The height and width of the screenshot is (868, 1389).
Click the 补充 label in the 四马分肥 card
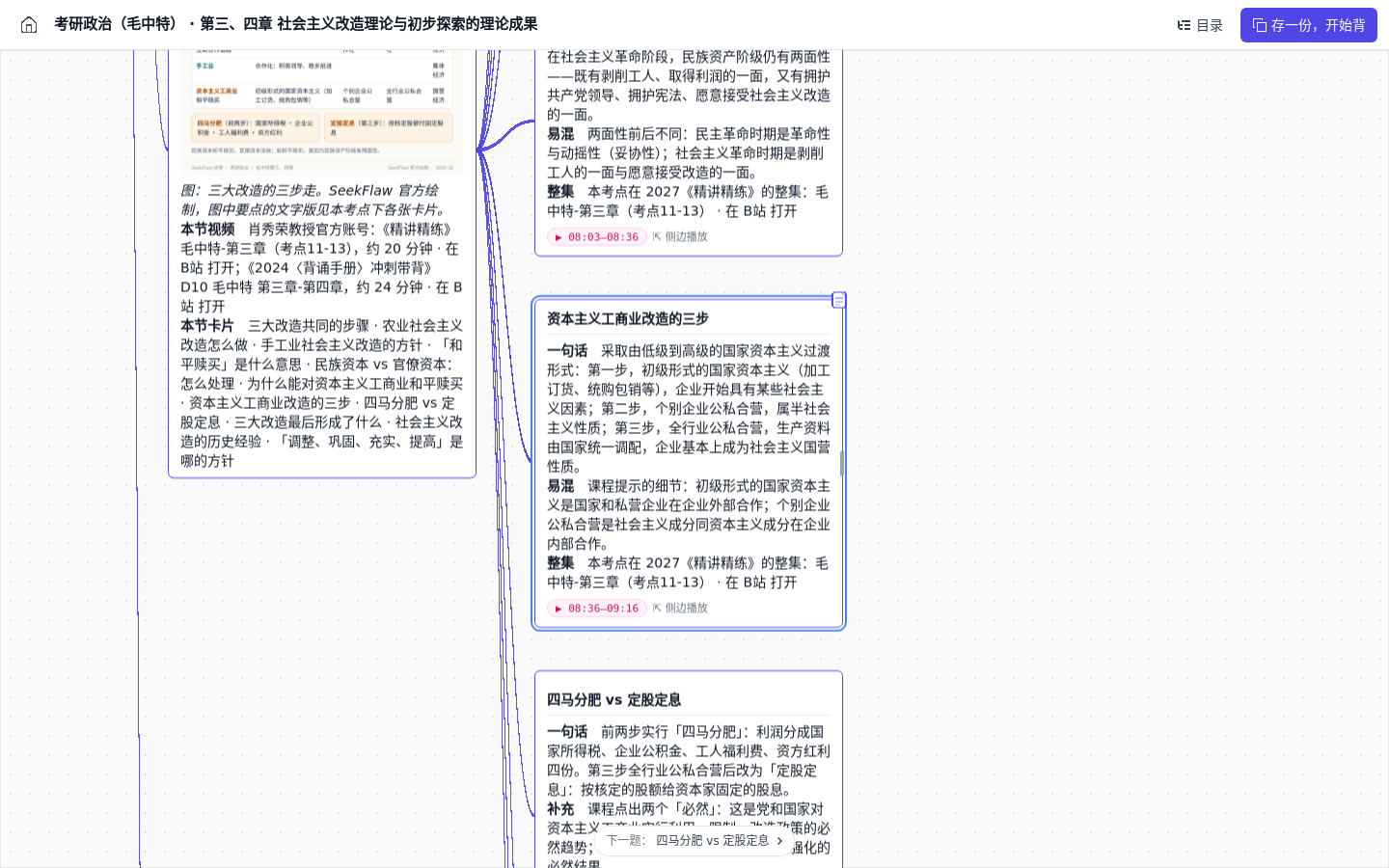click(x=560, y=809)
